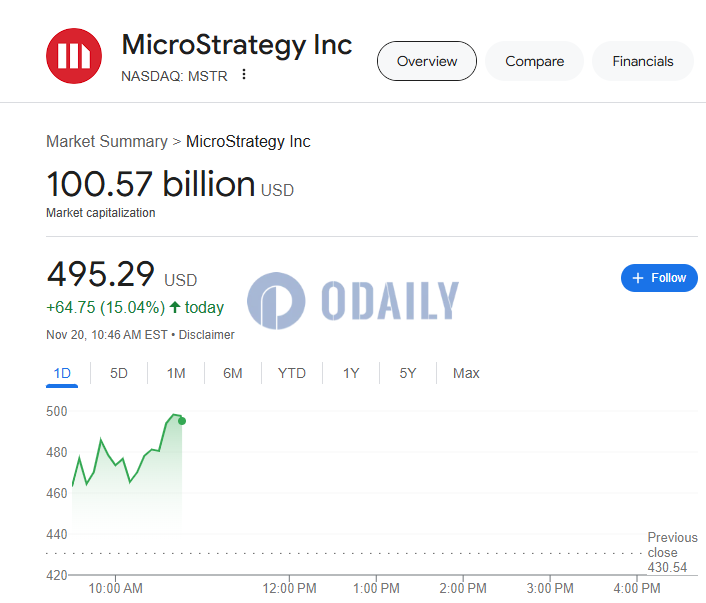Switch to the Compare tab

click(534, 61)
